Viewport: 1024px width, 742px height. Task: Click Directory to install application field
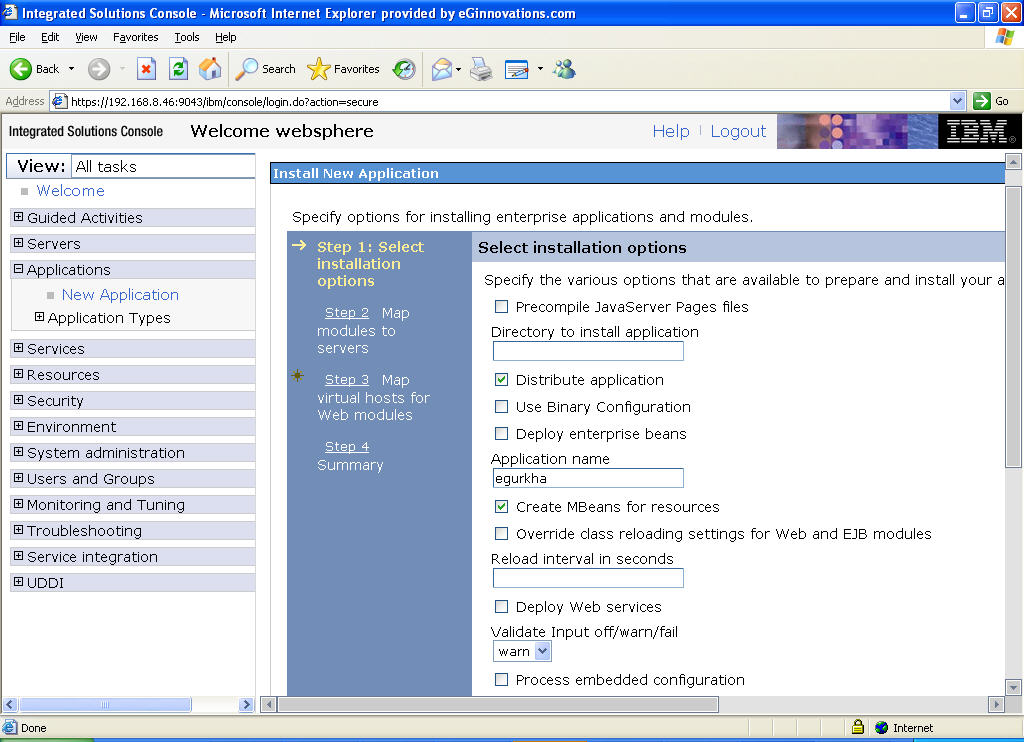pyautogui.click(x=588, y=351)
